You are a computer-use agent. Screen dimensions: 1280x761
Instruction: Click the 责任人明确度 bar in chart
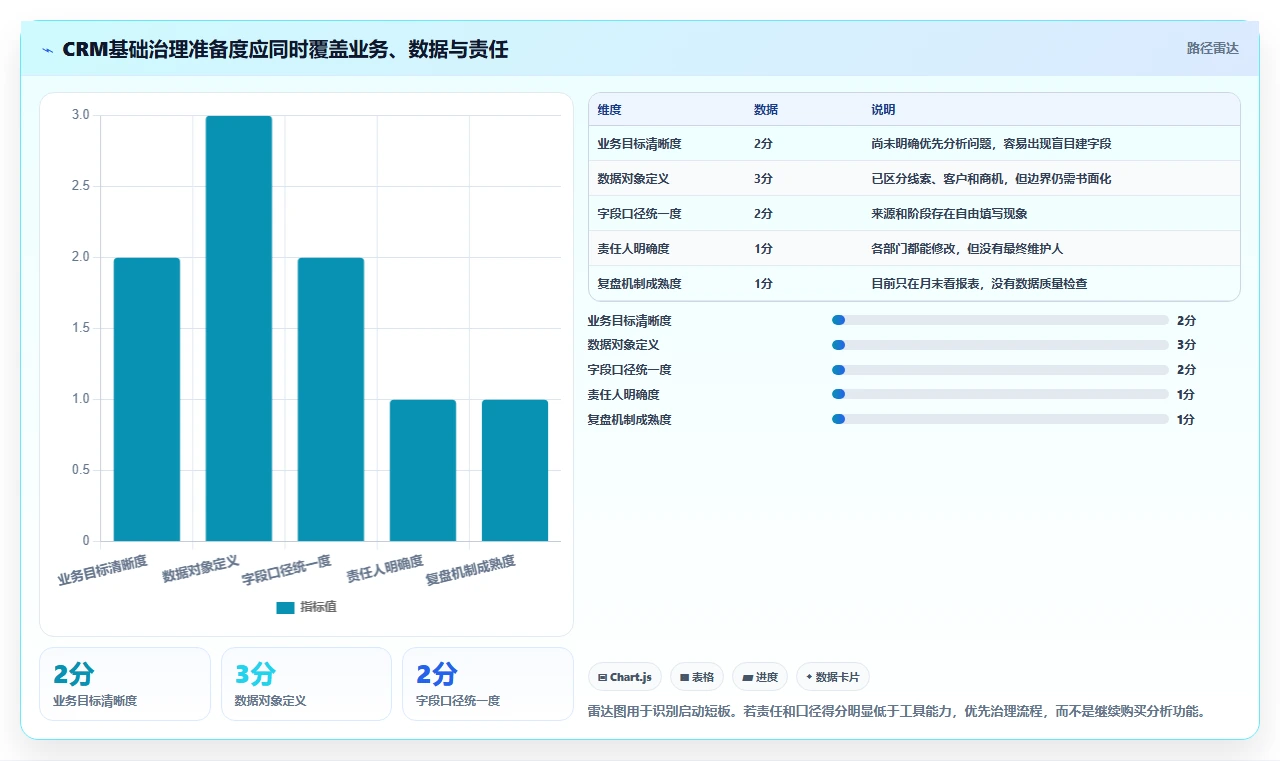(x=423, y=470)
